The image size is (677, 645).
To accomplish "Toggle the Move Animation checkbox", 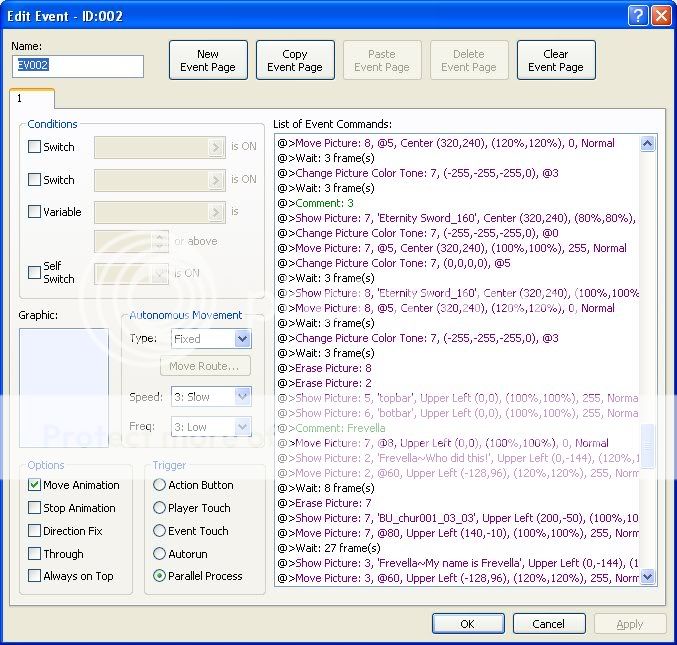I will 35,485.
